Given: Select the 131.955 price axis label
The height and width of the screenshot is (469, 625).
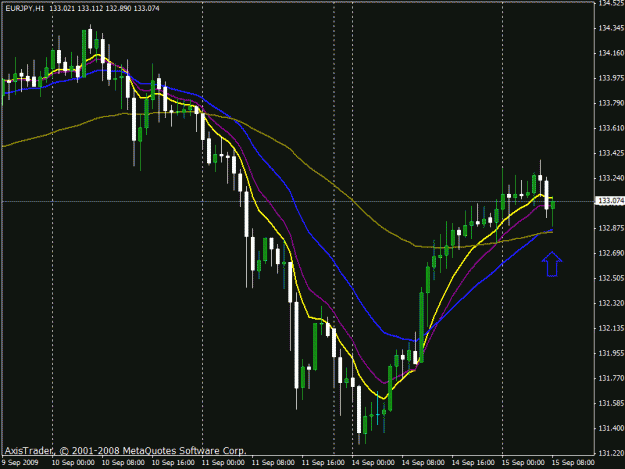Looking at the screenshot, I should (x=611, y=353).
